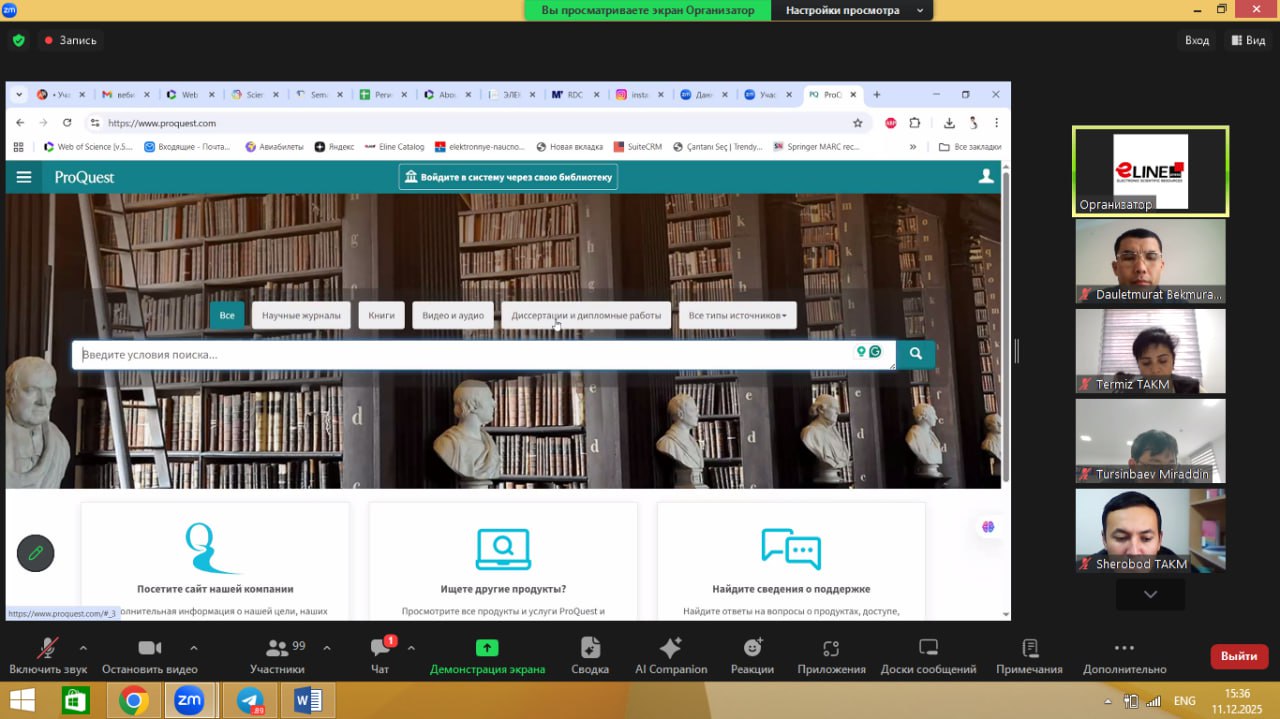
Task: Toggle camera with Остановить видео
Action: pos(149,648)
